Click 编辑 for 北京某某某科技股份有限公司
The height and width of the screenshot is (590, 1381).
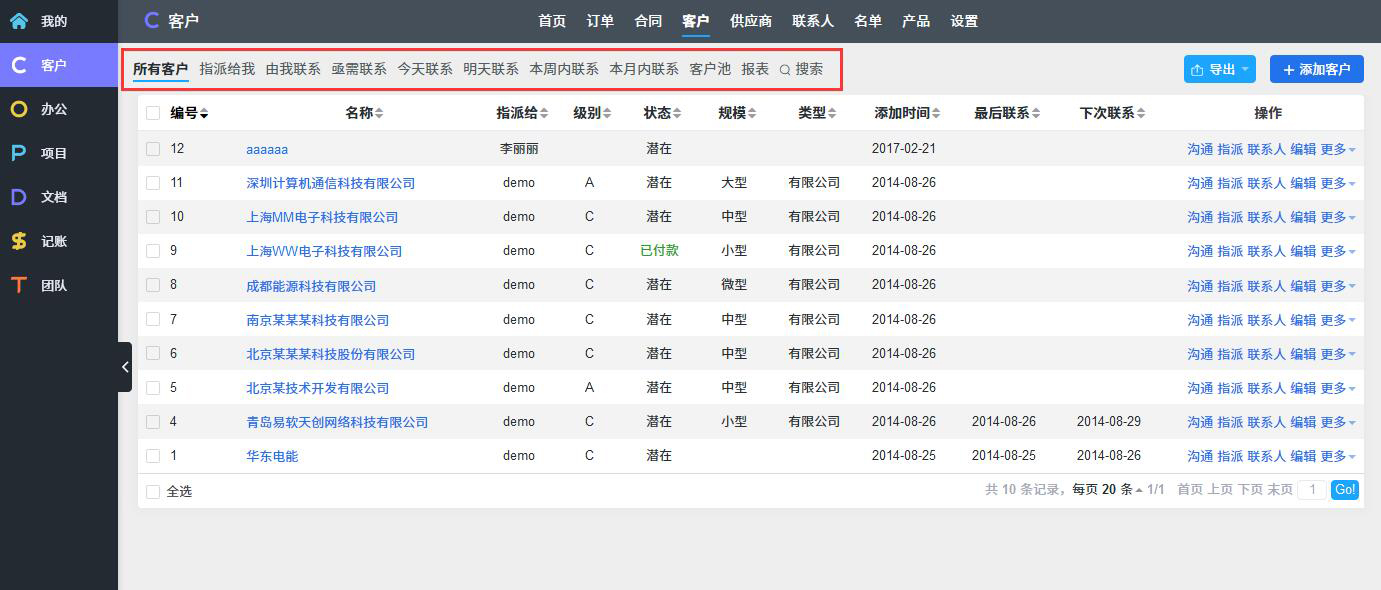pos(1303,354)
